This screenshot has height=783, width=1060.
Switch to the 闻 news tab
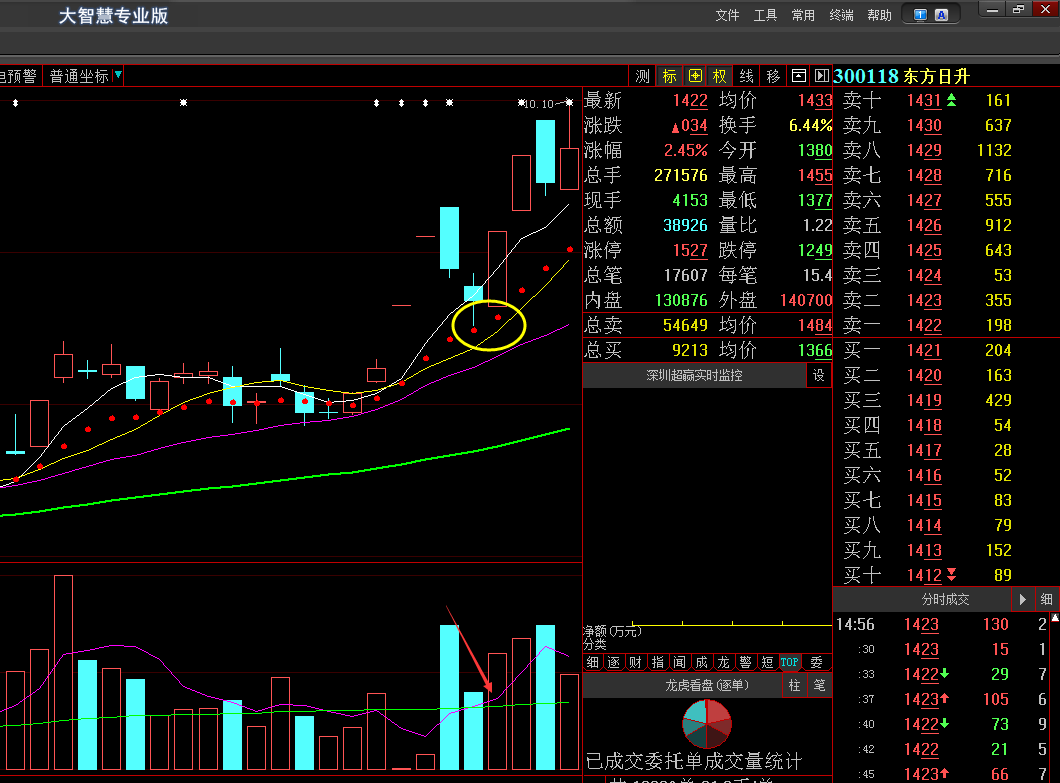(679, 663)
